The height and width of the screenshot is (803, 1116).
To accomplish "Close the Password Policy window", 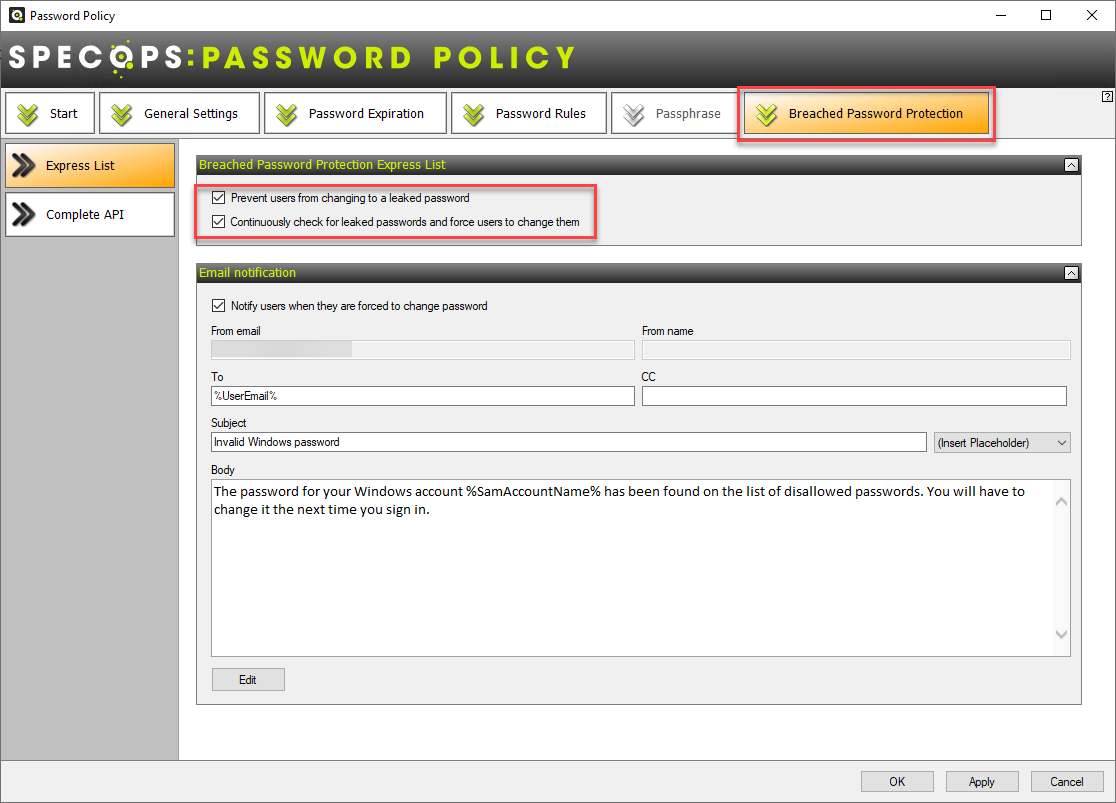I will pyautogui.click(x=1092, y=15).
